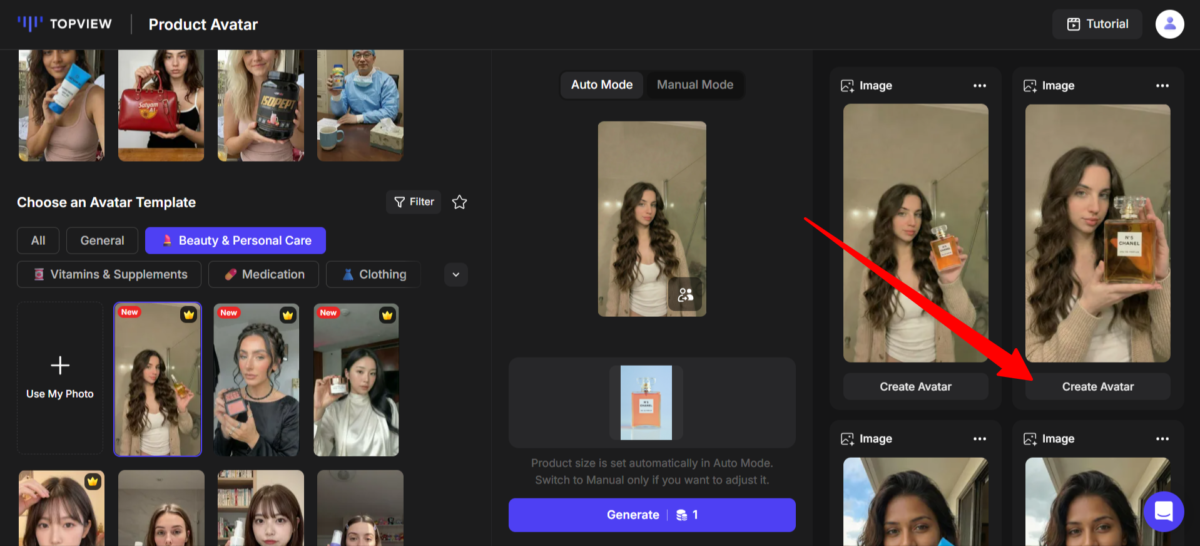
Task: Click Create Avatar under the Chanel image
Action: coord(1097,387)
